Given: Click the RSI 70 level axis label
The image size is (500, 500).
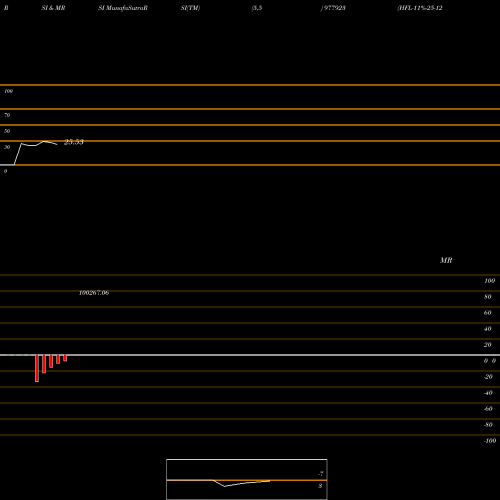Looking at the screenshot, I should [x=7, y=115].
